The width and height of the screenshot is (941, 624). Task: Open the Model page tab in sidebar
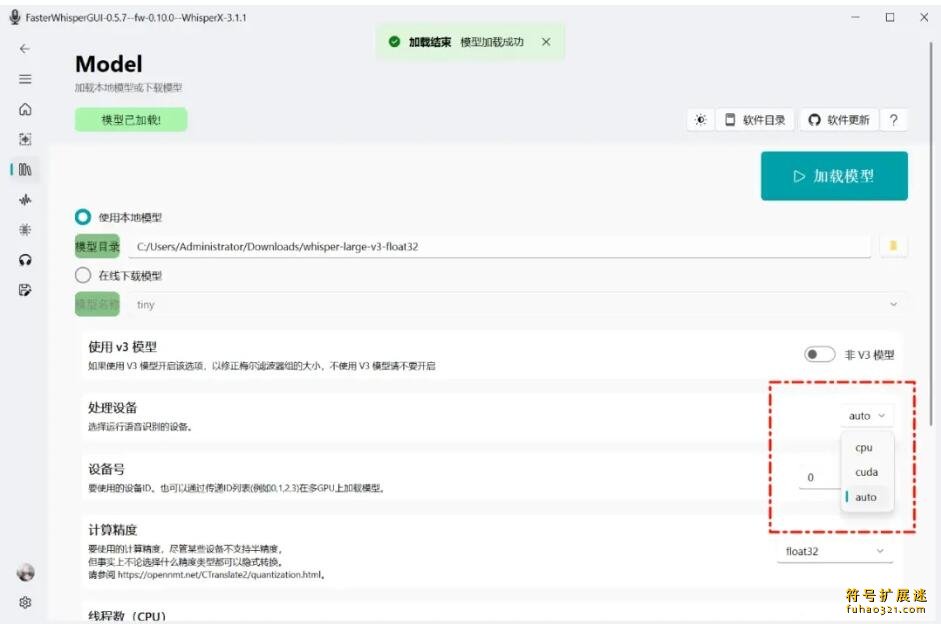pyautogui.click(x=25, y=170)
